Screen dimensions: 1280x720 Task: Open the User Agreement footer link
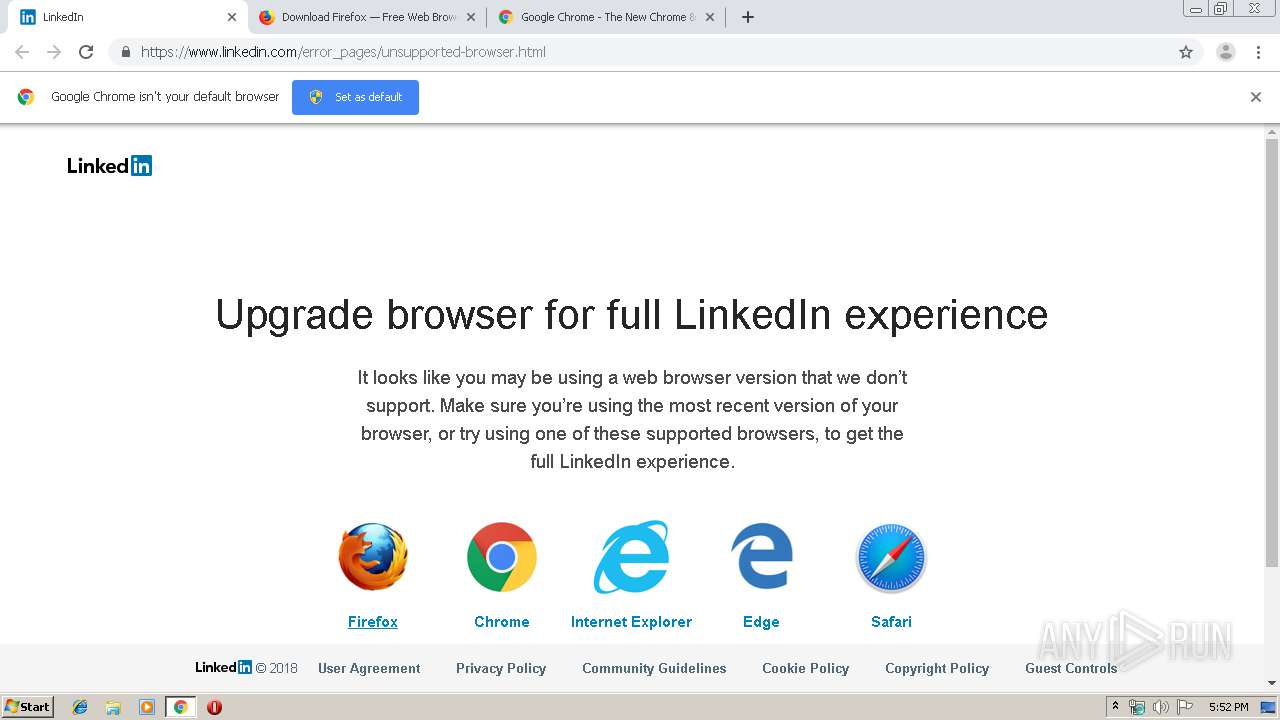tap(369, 668)
